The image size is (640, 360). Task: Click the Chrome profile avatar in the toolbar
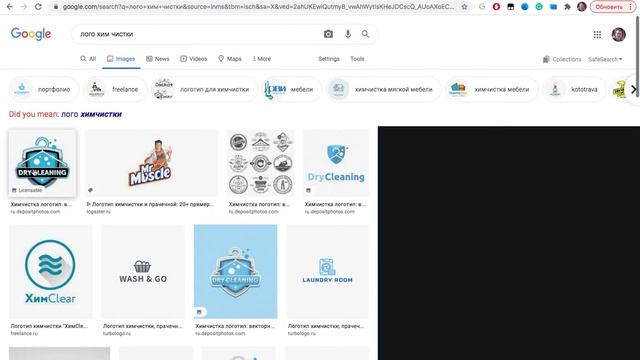click(x=582, y=7)
